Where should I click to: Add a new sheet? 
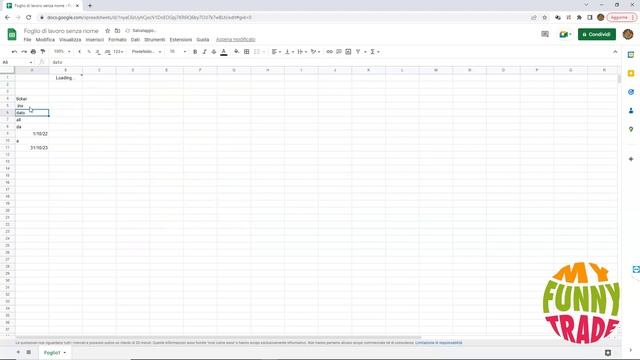pos(18,352)
